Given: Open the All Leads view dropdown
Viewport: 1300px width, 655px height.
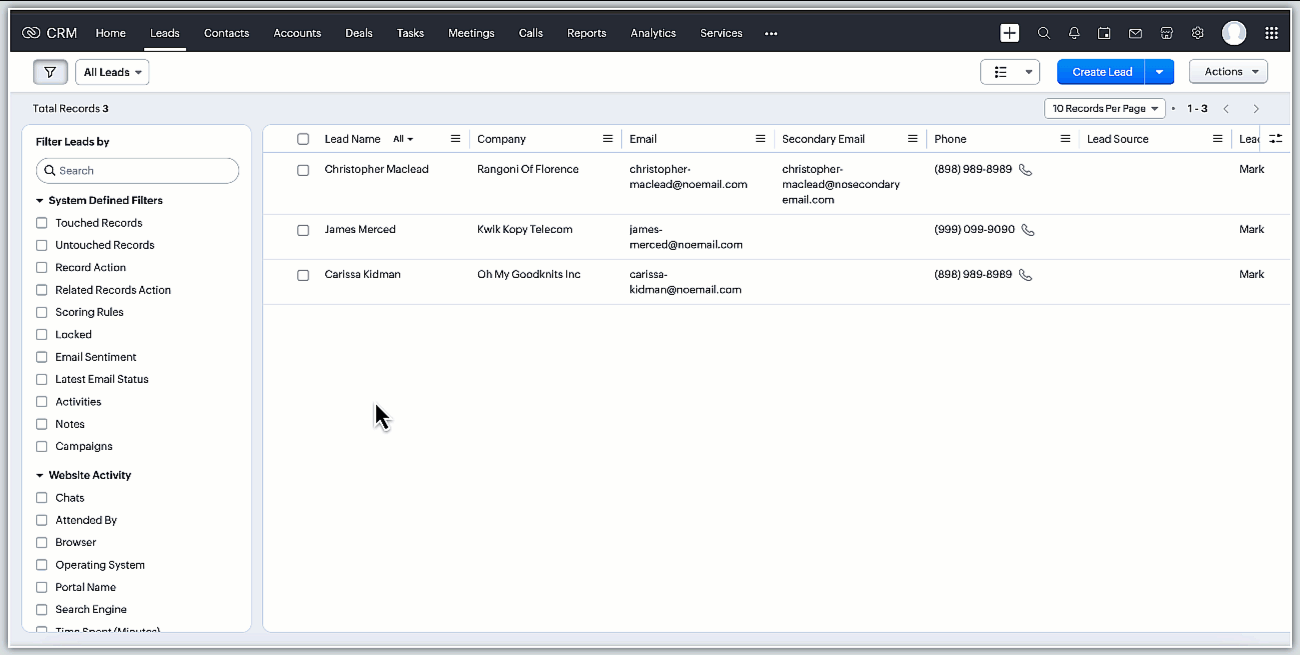Looking at the screenshot, I should (112, 72).
